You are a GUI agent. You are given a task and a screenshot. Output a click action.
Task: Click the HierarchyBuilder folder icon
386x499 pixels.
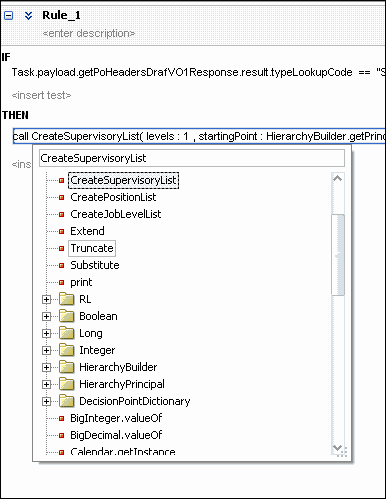67,367
